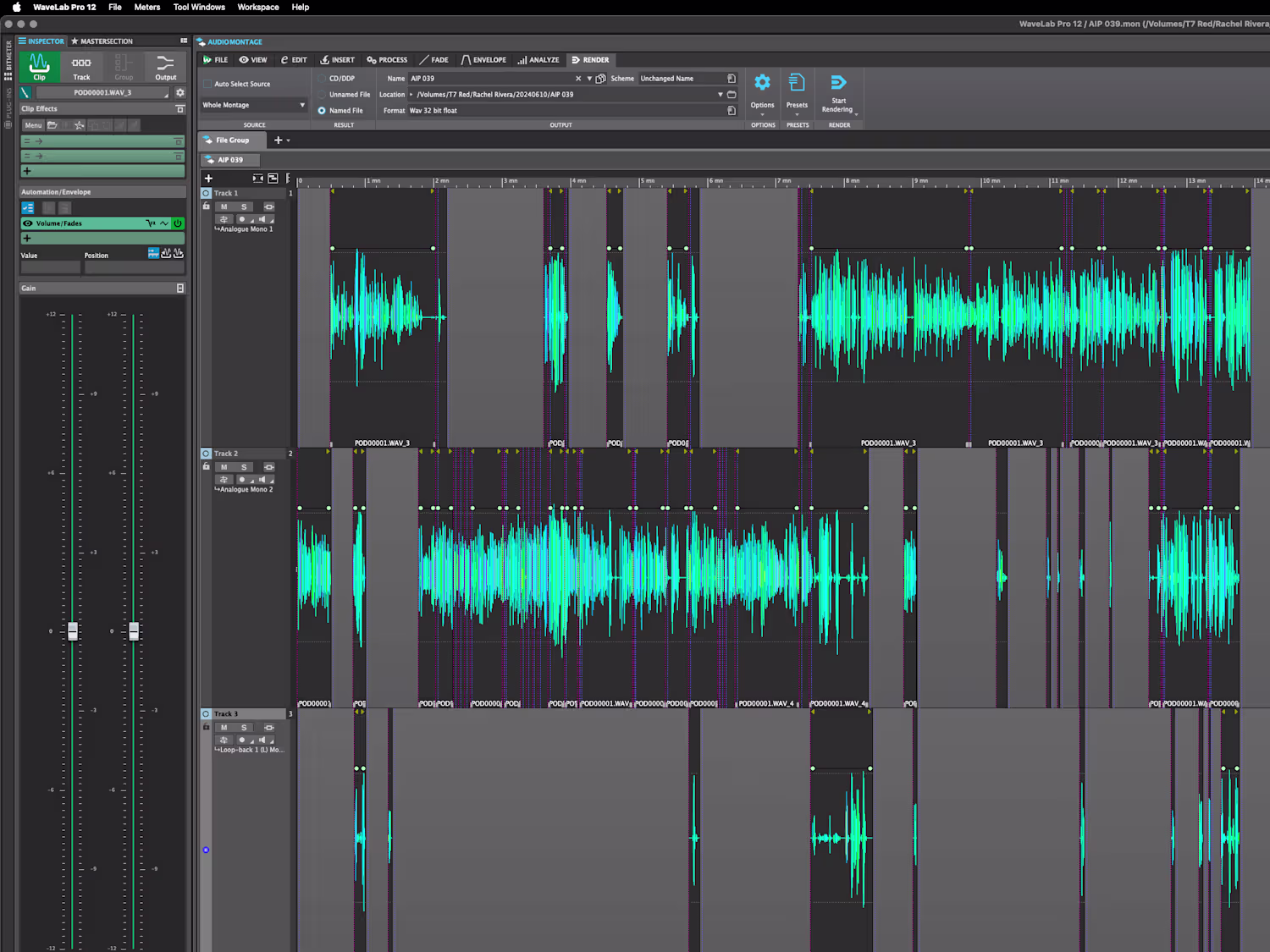
Task: Solo Track 1 with the S button
Action: tap(244, 206)
